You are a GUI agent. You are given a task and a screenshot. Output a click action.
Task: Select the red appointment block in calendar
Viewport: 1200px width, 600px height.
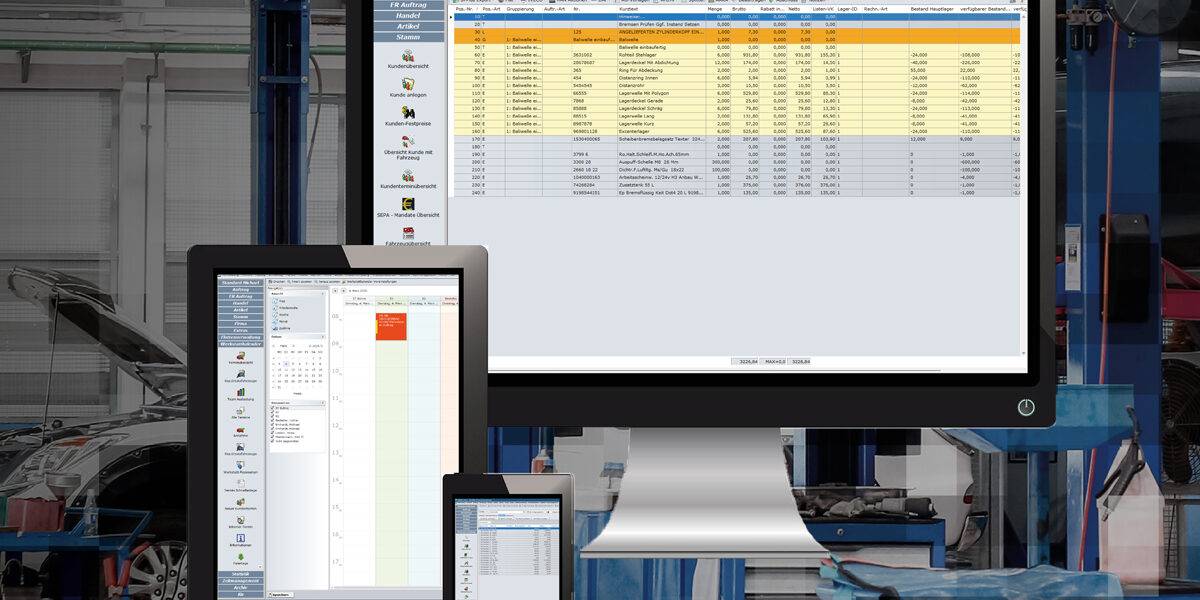coord(391,326)
